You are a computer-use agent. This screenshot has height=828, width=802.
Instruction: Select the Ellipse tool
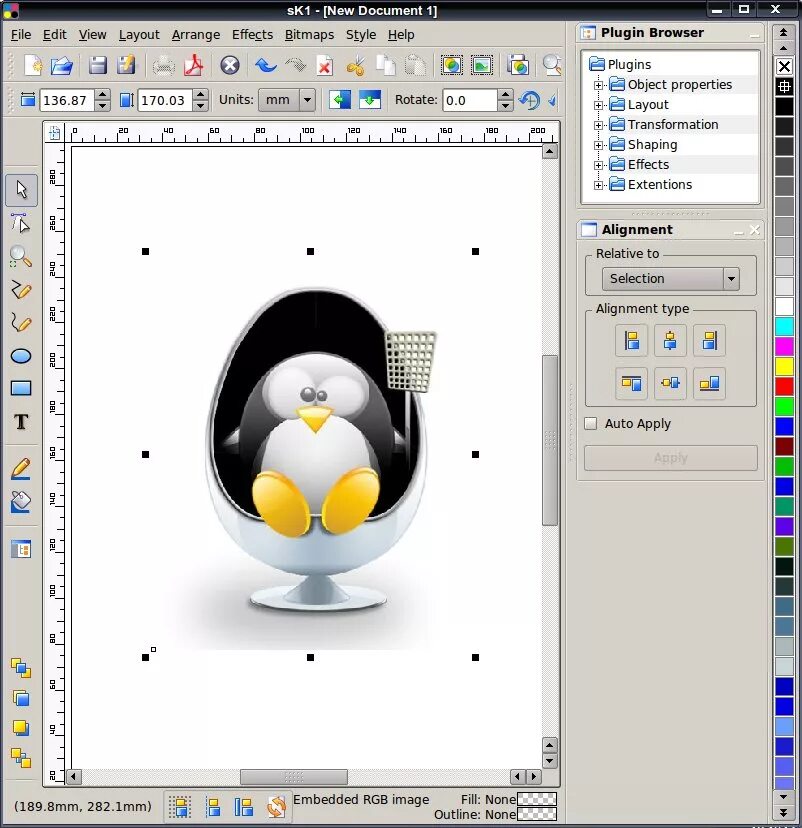pos(21,356)
